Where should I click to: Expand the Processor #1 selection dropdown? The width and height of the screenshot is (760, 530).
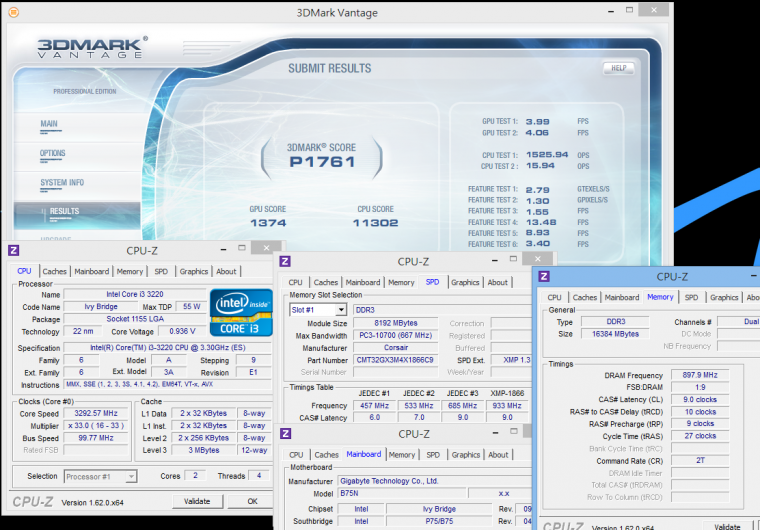point(101,476)
